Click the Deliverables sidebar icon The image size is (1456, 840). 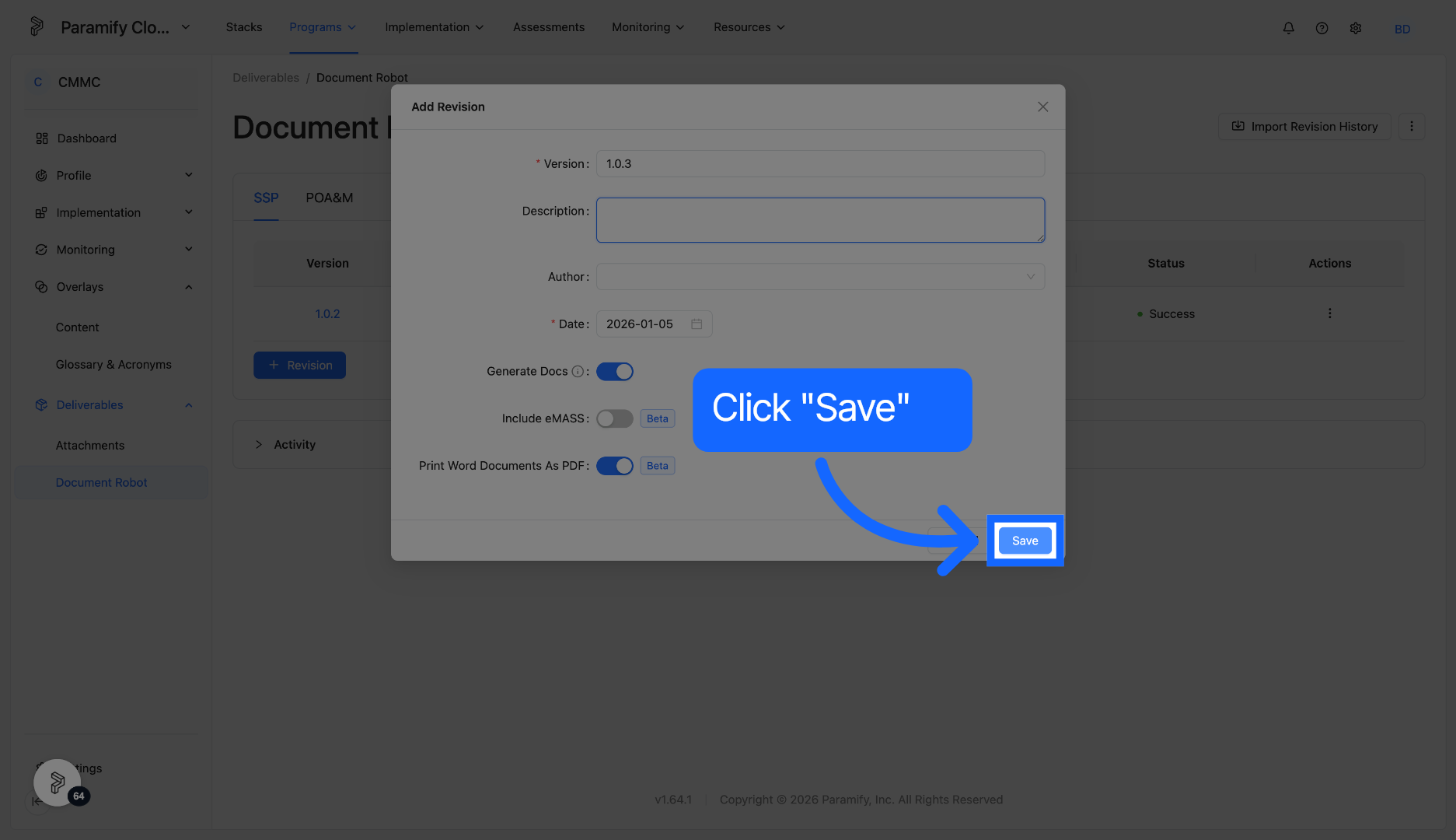(41, 405)
